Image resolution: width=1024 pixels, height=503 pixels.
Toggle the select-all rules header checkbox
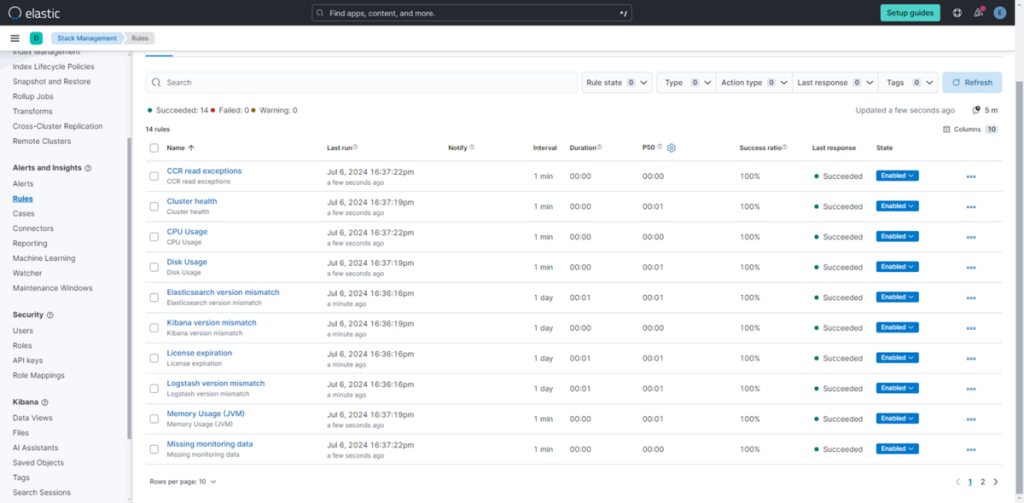[154, 148]
